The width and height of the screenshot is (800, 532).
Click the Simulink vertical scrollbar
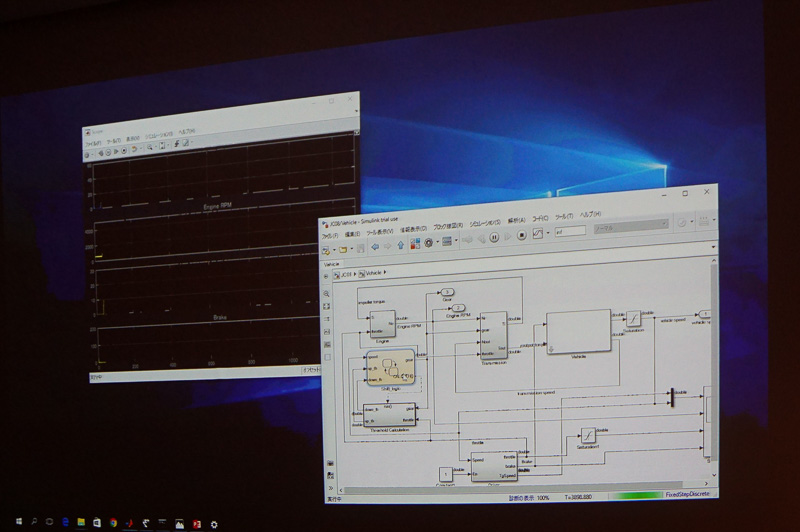[714, 362]
